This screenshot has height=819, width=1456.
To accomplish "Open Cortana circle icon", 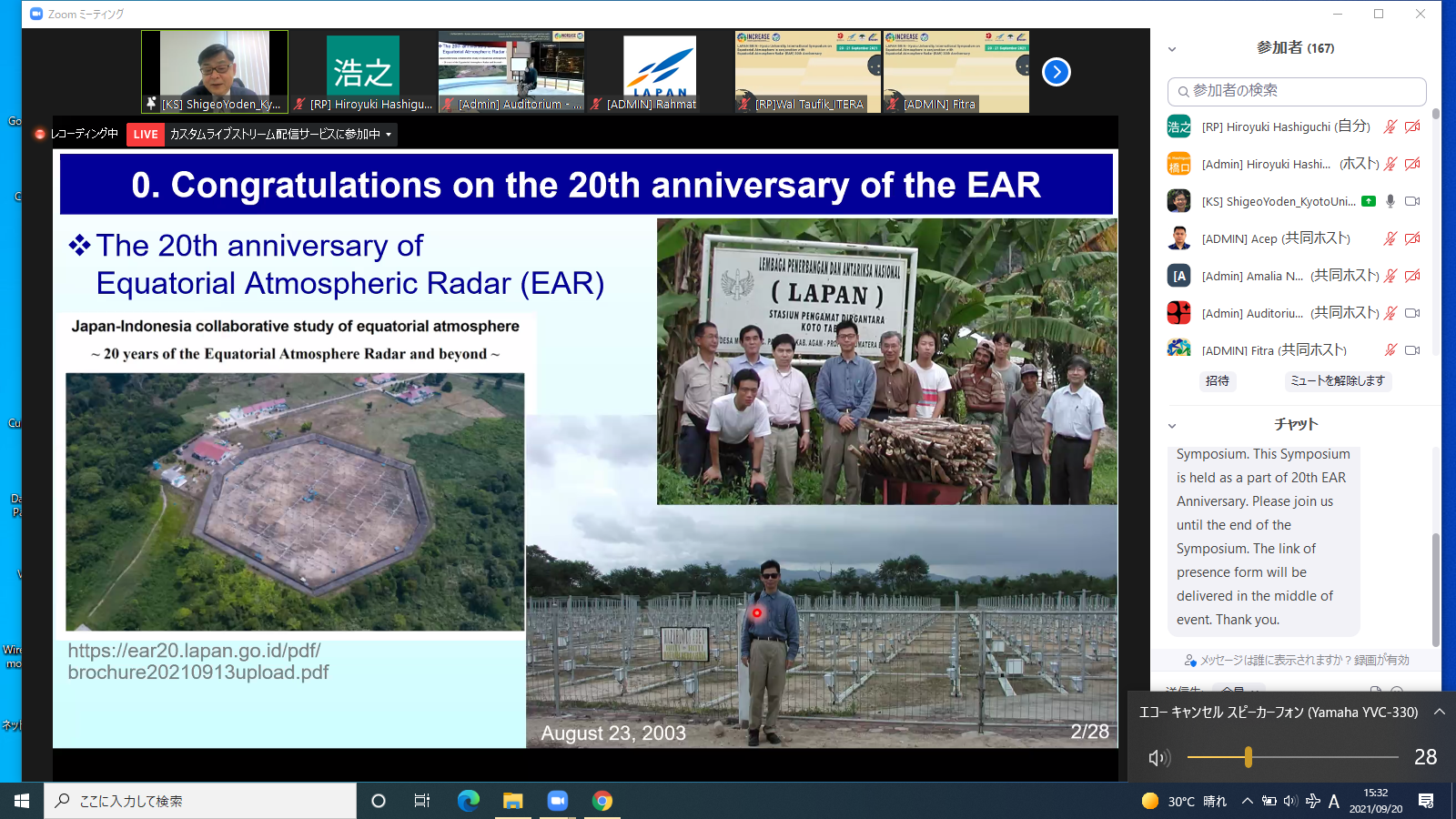I will (x=379, y=801).
